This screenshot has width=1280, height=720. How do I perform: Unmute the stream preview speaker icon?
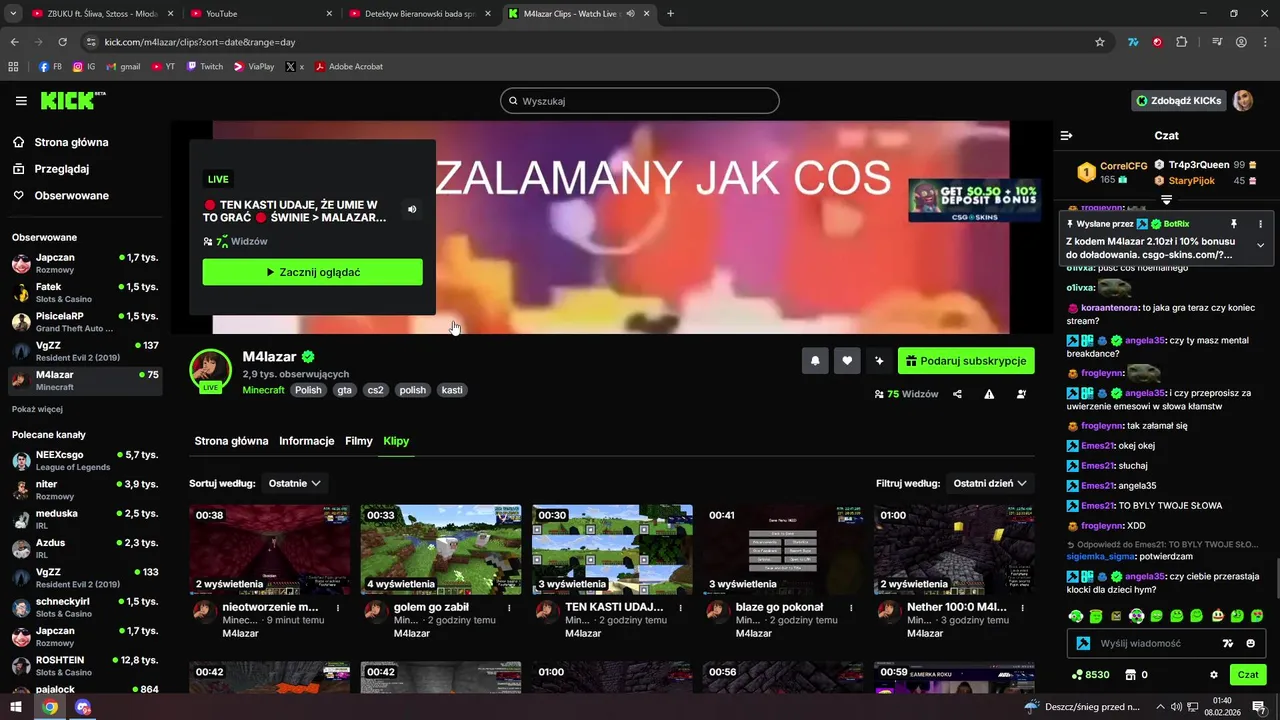click(412, 209)
